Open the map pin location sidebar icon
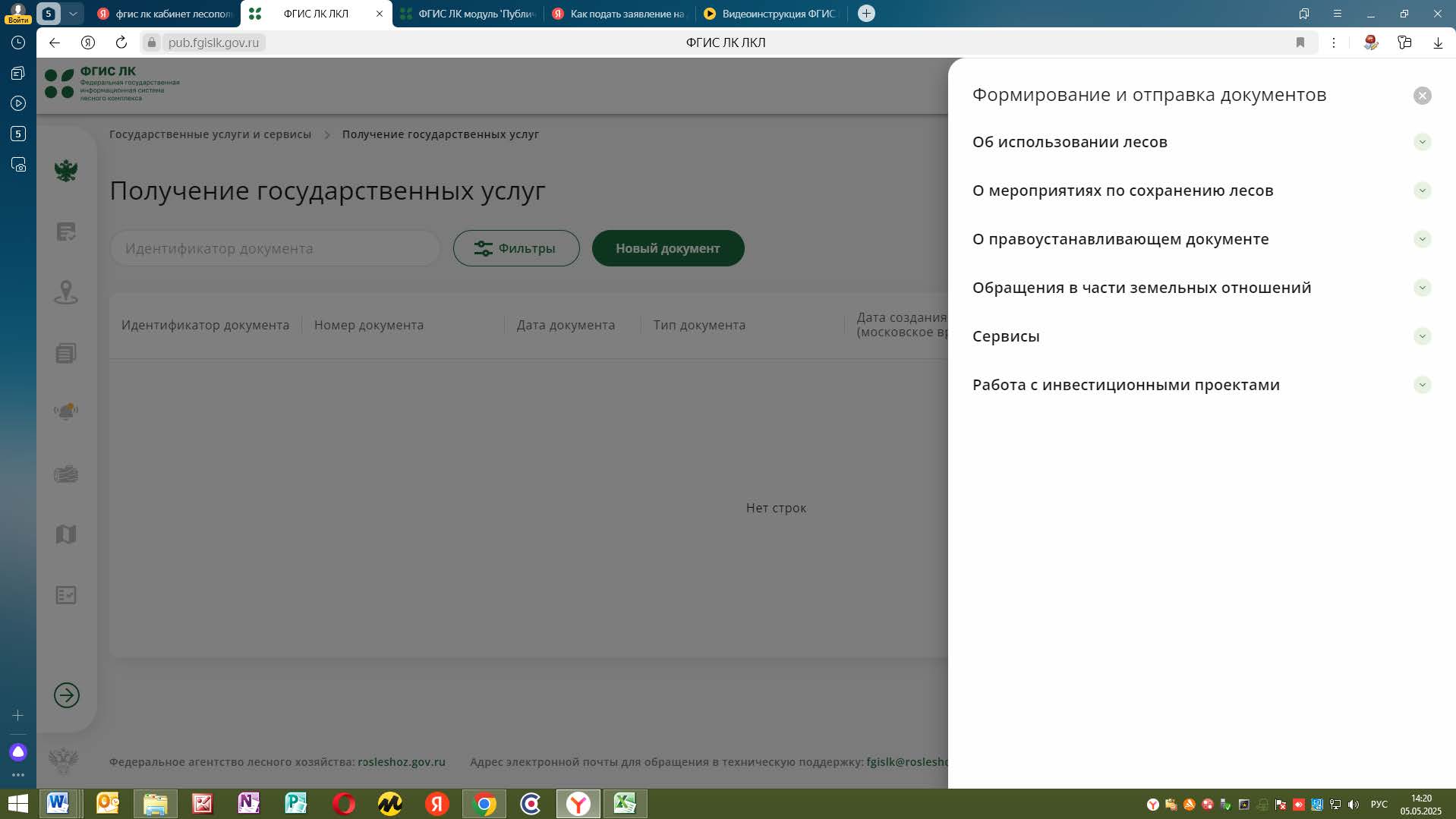 click(x=66, y=292)
